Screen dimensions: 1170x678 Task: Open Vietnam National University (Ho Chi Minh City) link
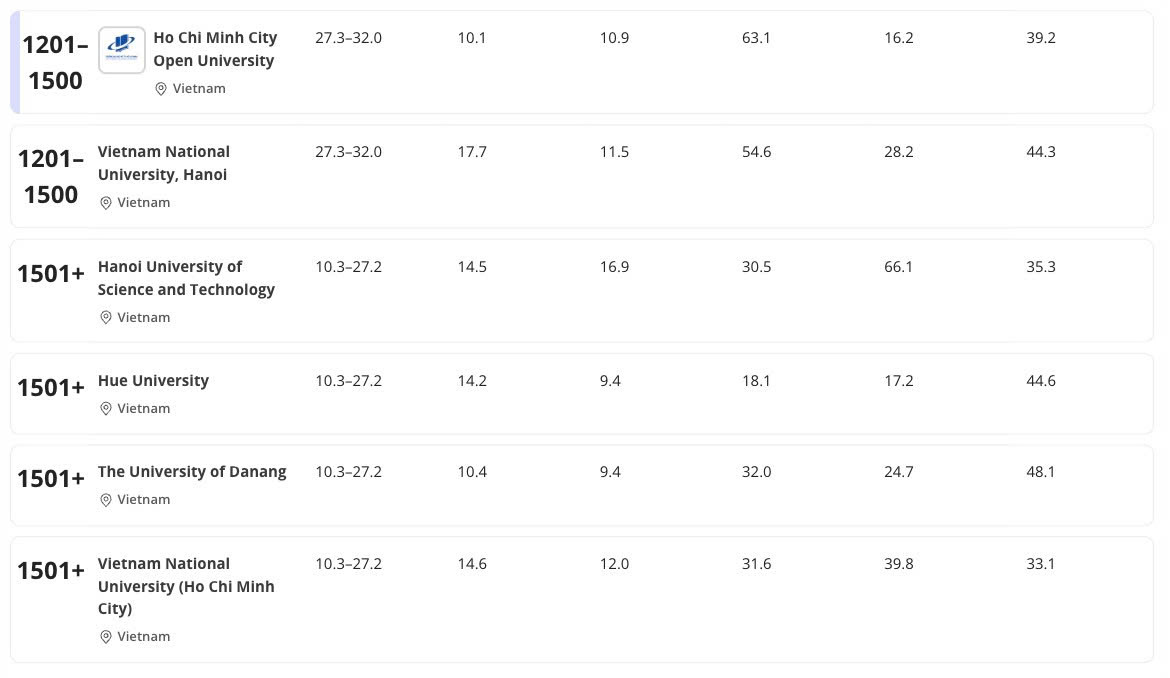tap(186, 586)
